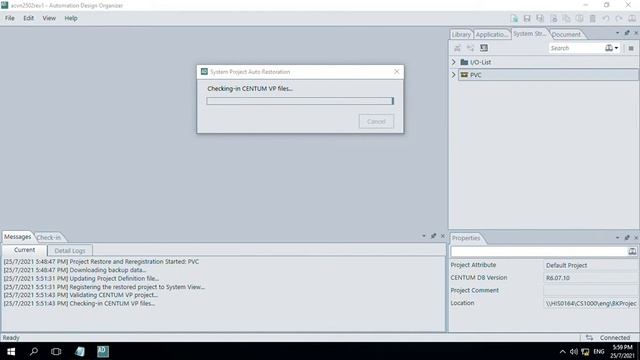Open the Windows Start menu

click(11, 351)
